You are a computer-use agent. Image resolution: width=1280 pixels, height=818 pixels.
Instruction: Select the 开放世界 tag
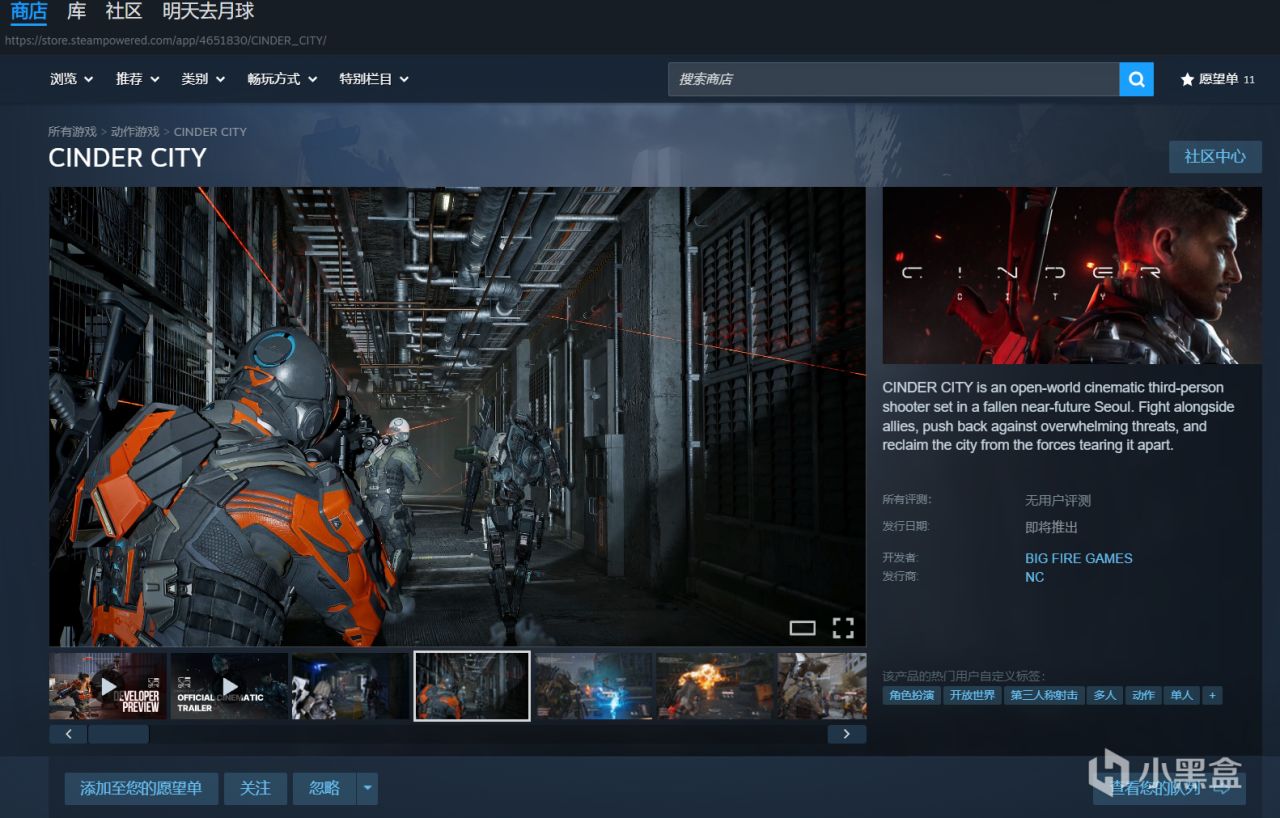[x=973, y=695]
